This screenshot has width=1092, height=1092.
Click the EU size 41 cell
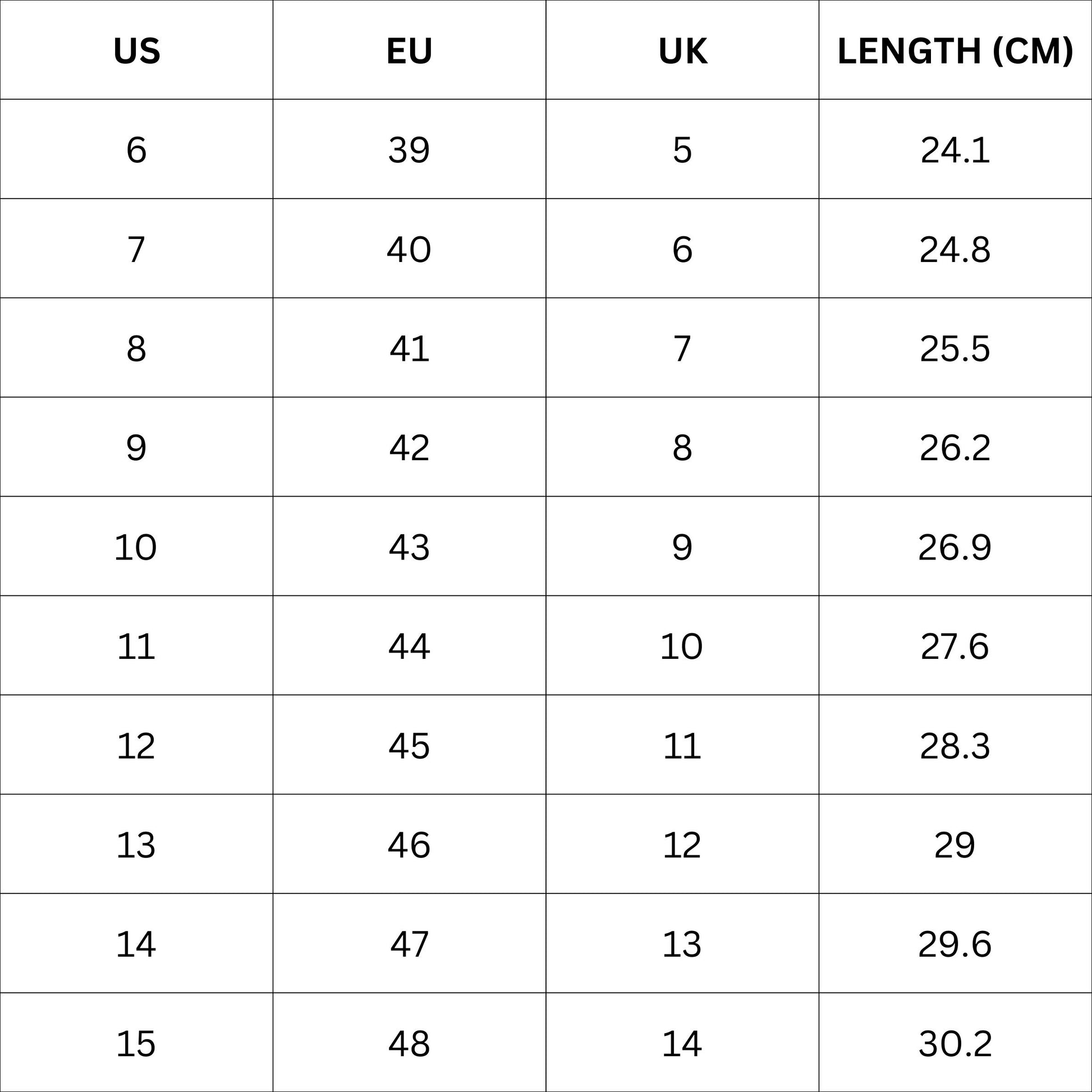tap(409, 348)
